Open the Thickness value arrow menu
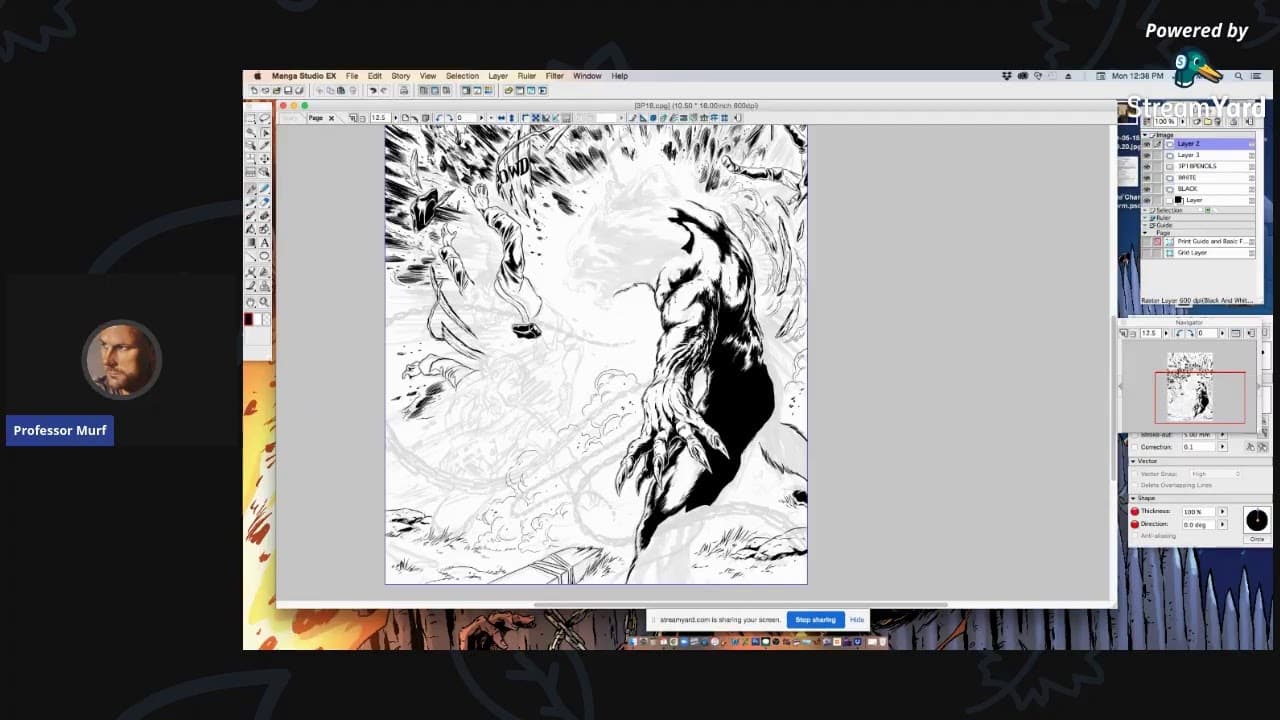The image size is (1280, 720). coord(1221,511)
